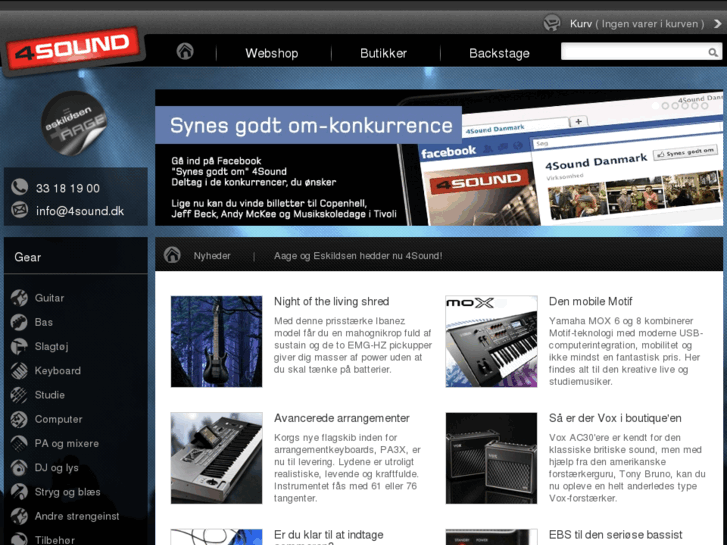
Task: Click the PA og mixere category icon
Action: tap(19, 443)
